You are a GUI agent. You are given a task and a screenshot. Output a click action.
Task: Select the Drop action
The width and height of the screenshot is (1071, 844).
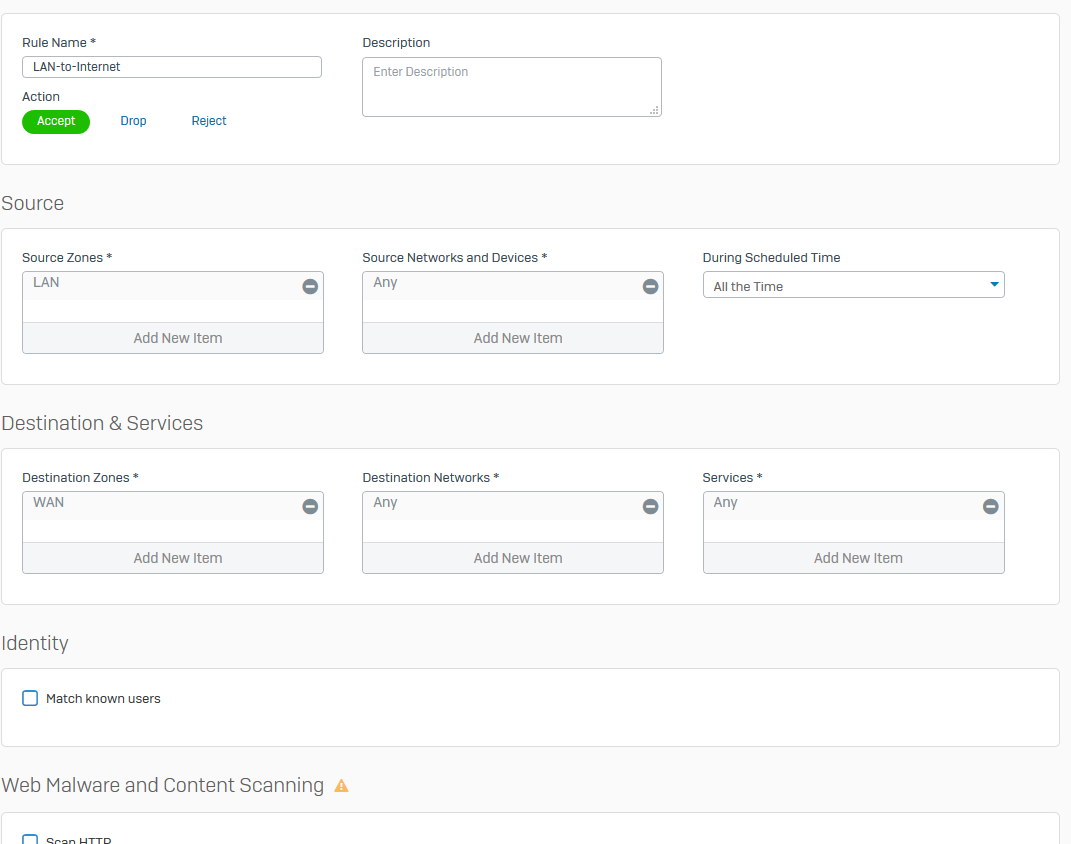[133, 121]
